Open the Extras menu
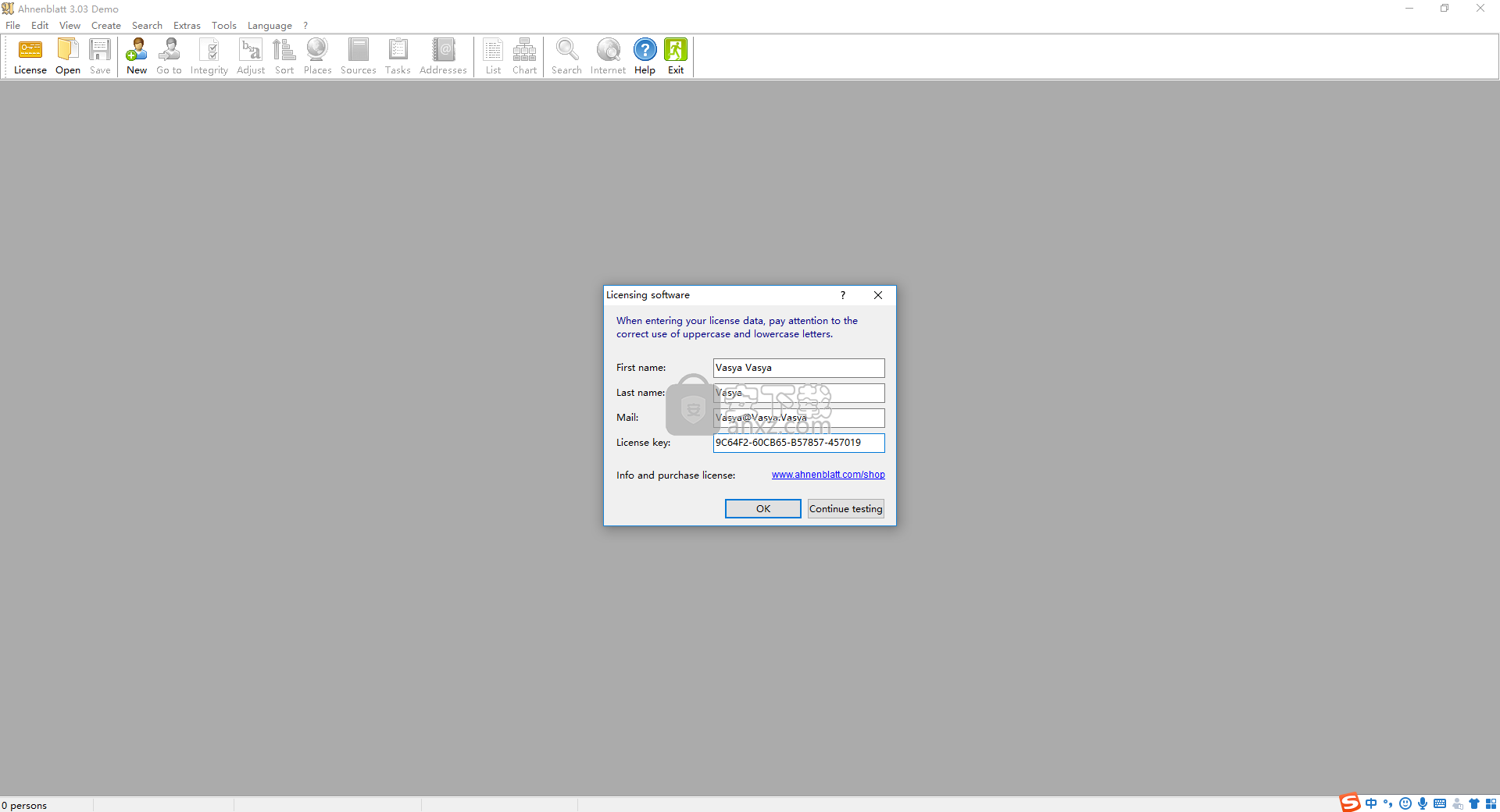 187,25
